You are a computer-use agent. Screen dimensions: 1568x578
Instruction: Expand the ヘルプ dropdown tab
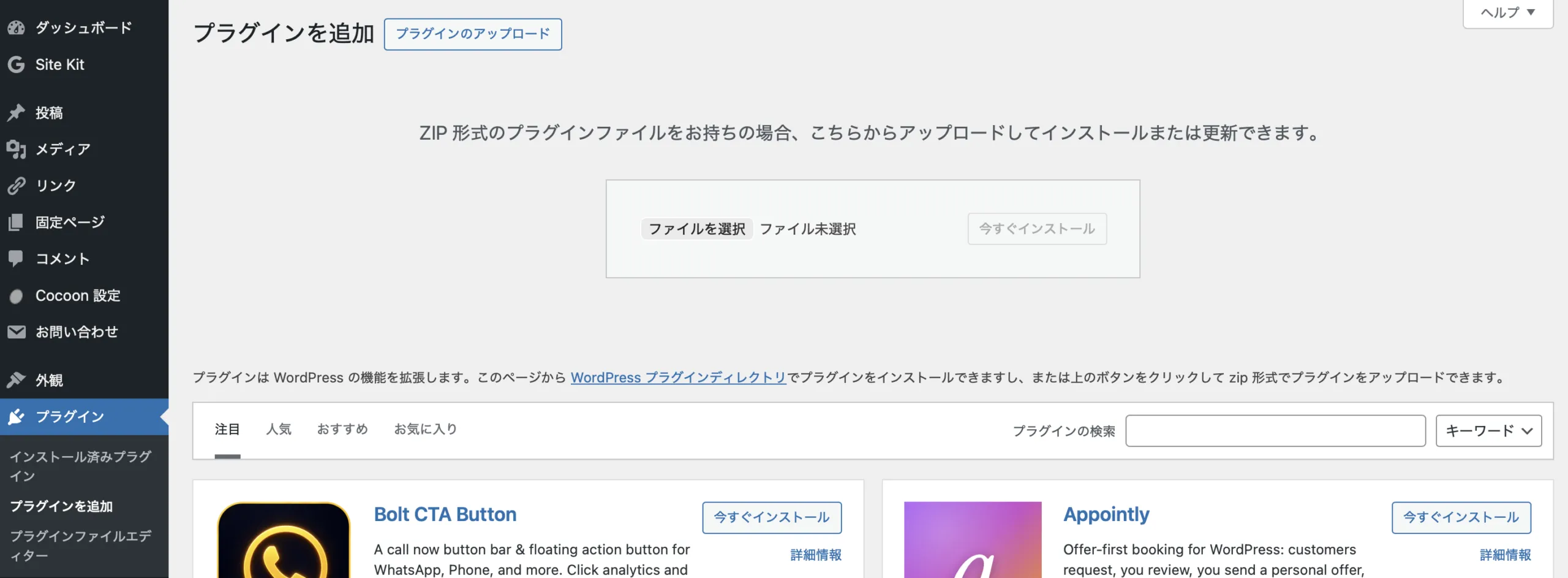tap(1508, 13)
